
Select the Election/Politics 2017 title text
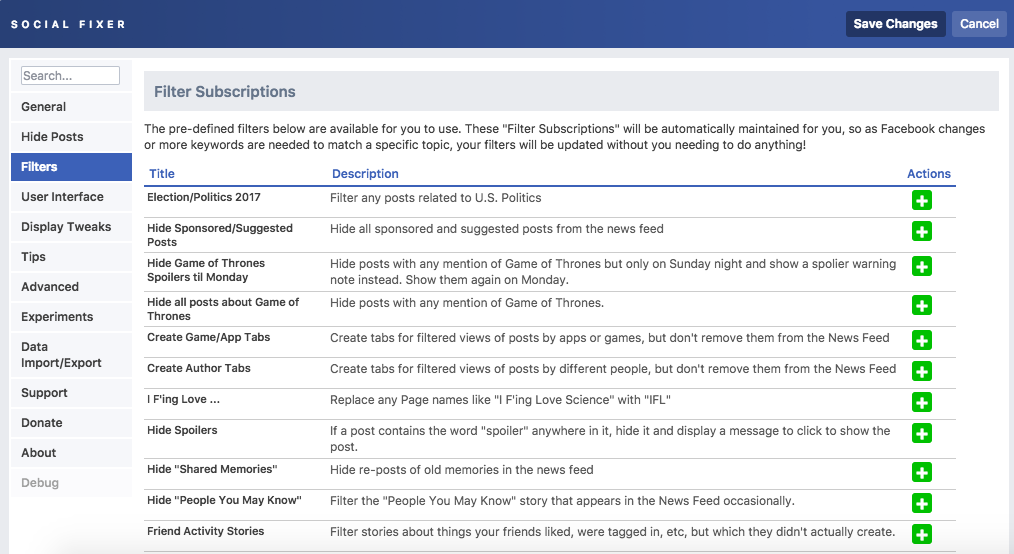click(x=204, y=197)
